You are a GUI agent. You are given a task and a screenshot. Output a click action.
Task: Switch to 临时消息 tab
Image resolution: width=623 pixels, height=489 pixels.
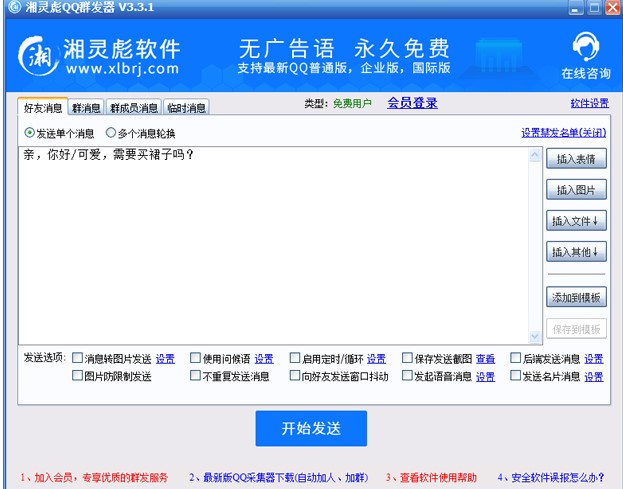186,108
